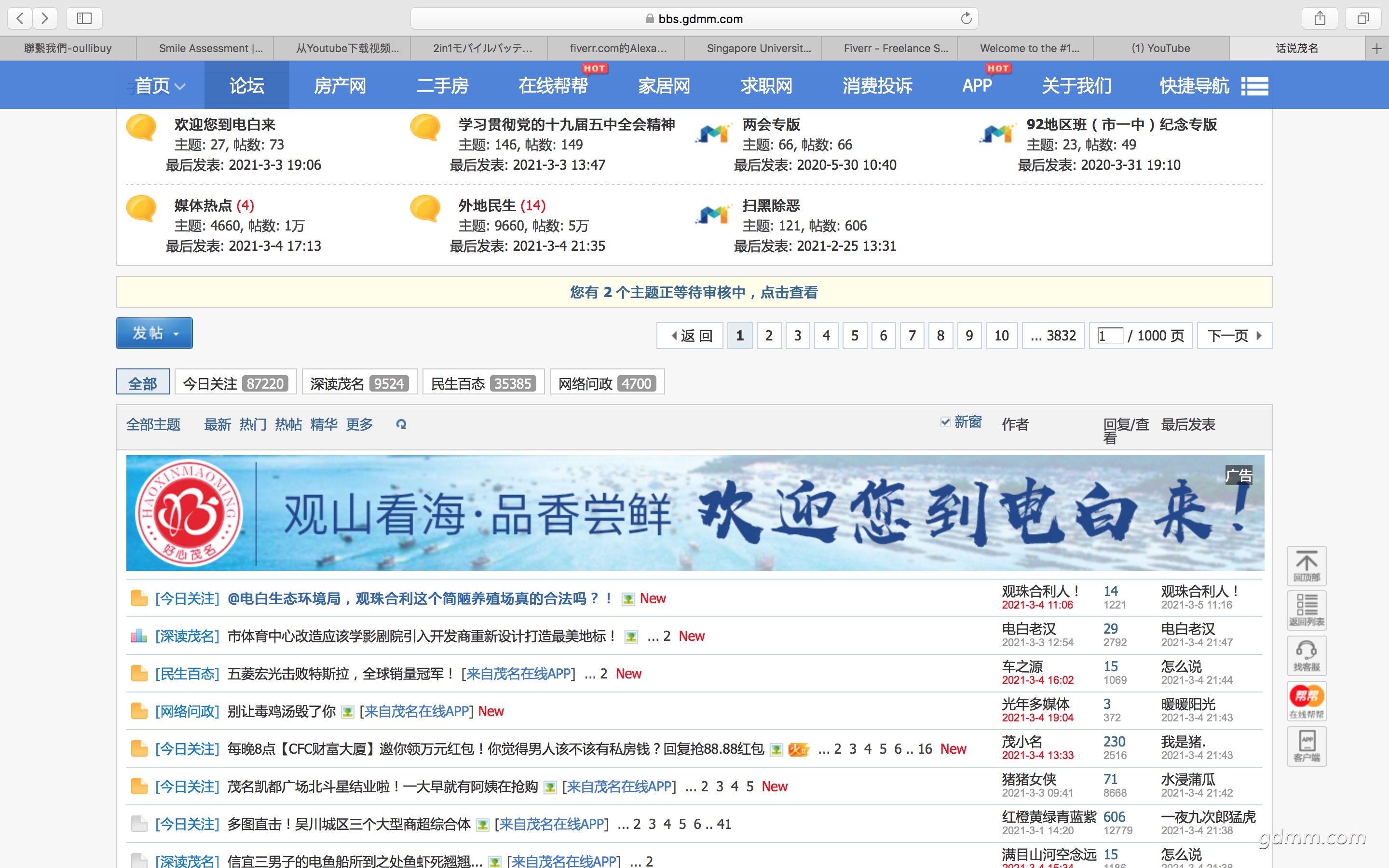
Task: Click the 两会专版 forum logo icon
Action: click(713, 133)
